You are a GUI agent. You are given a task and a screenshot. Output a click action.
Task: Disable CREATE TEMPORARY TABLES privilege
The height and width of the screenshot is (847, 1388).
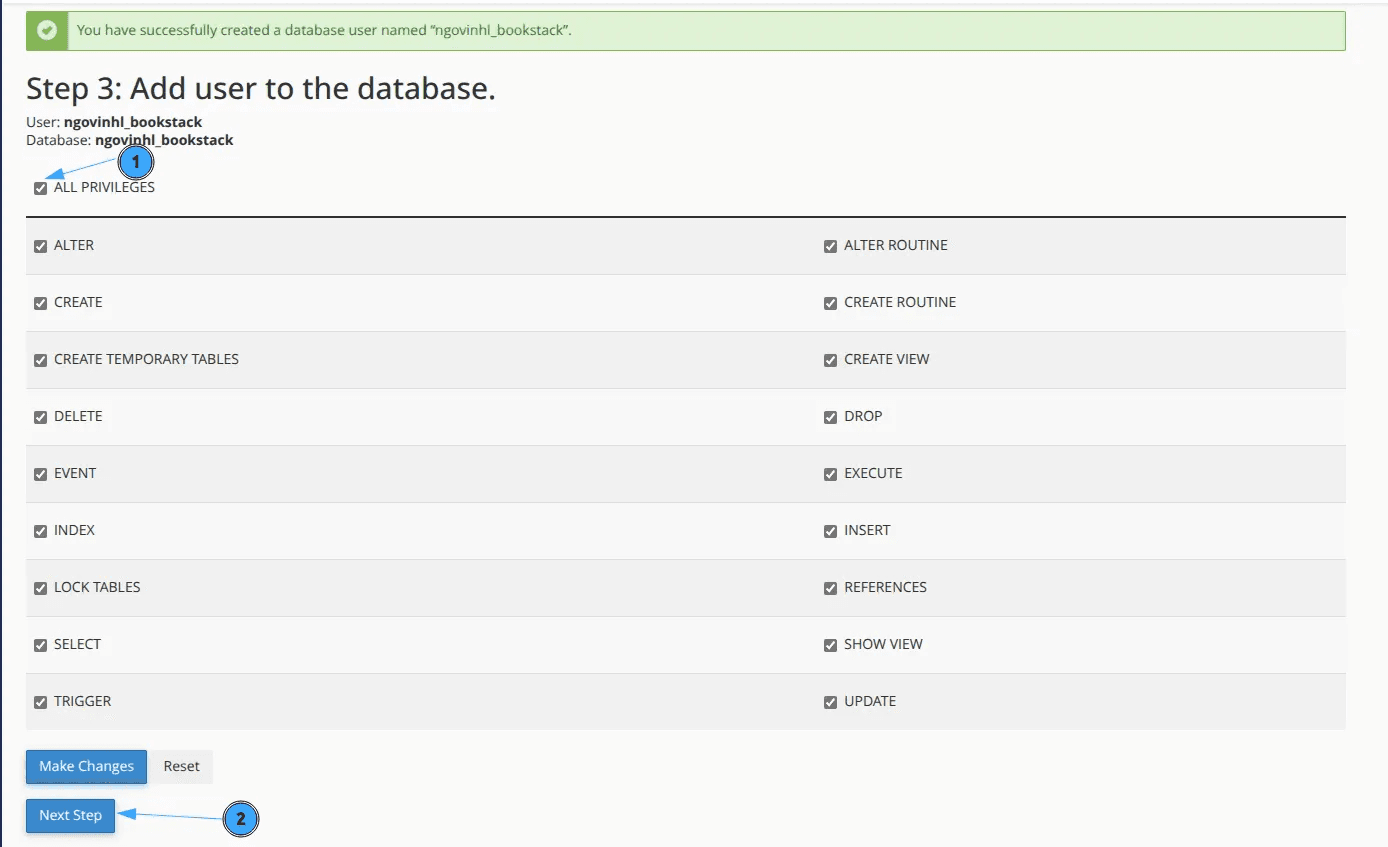[x=41, y=360]
